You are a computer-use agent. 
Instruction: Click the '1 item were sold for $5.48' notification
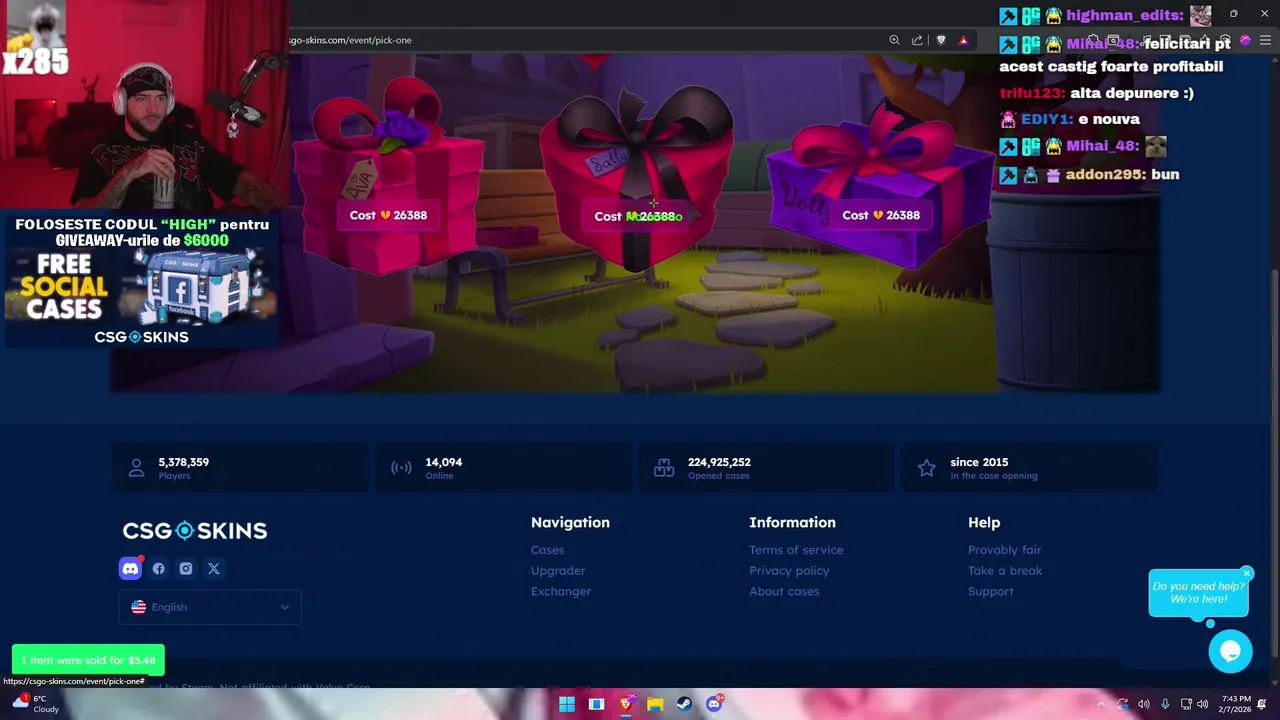point(88,660)
